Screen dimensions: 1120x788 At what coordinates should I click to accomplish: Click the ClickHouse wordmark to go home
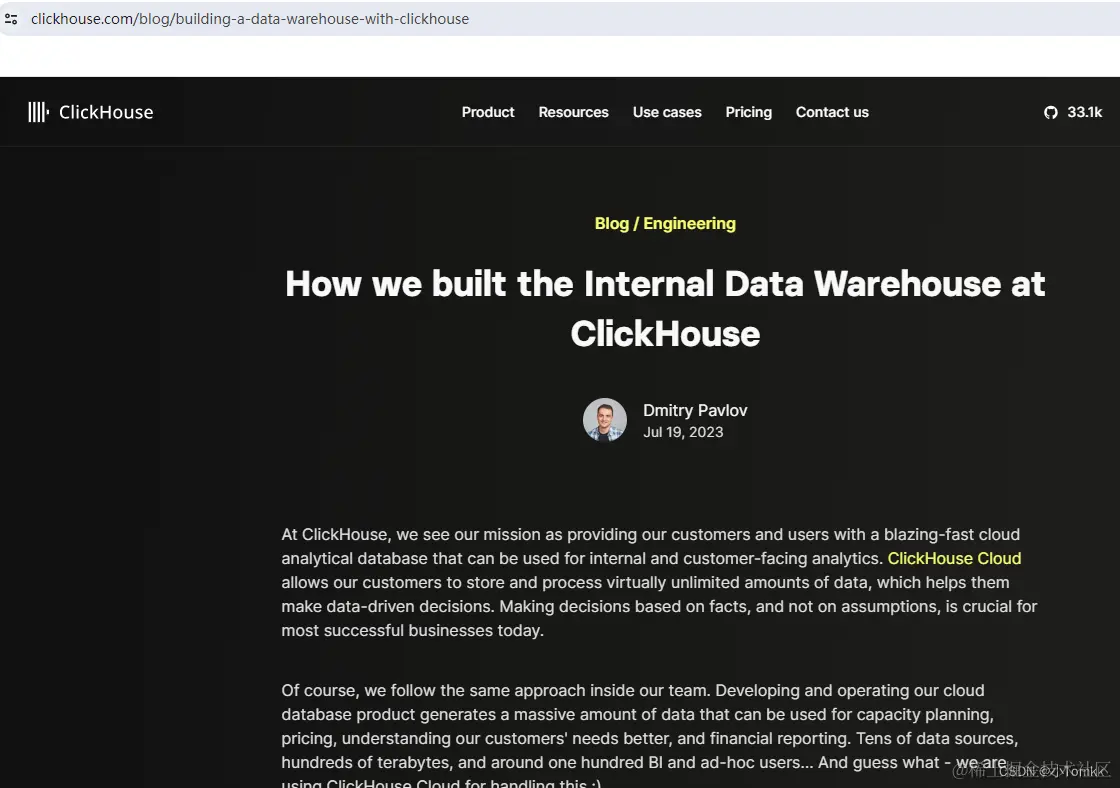[x=106, y=112]
